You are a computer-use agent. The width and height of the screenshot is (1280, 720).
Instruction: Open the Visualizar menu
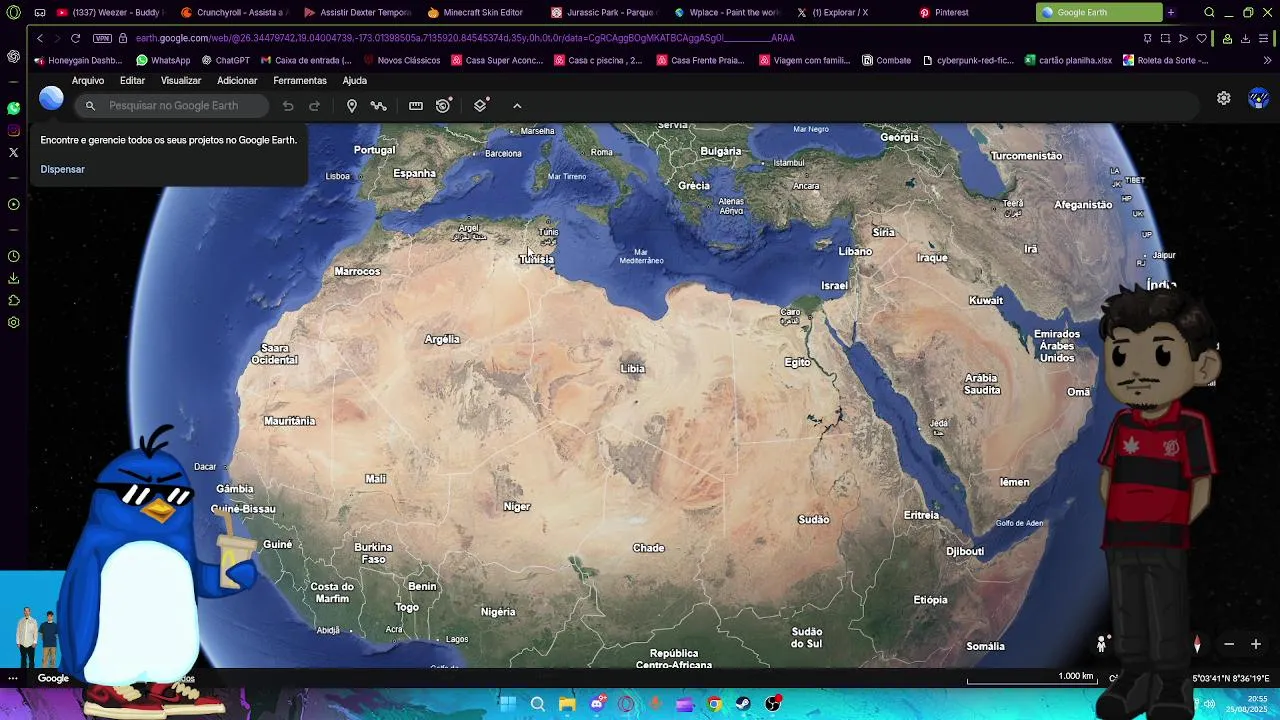coord(181,80)
